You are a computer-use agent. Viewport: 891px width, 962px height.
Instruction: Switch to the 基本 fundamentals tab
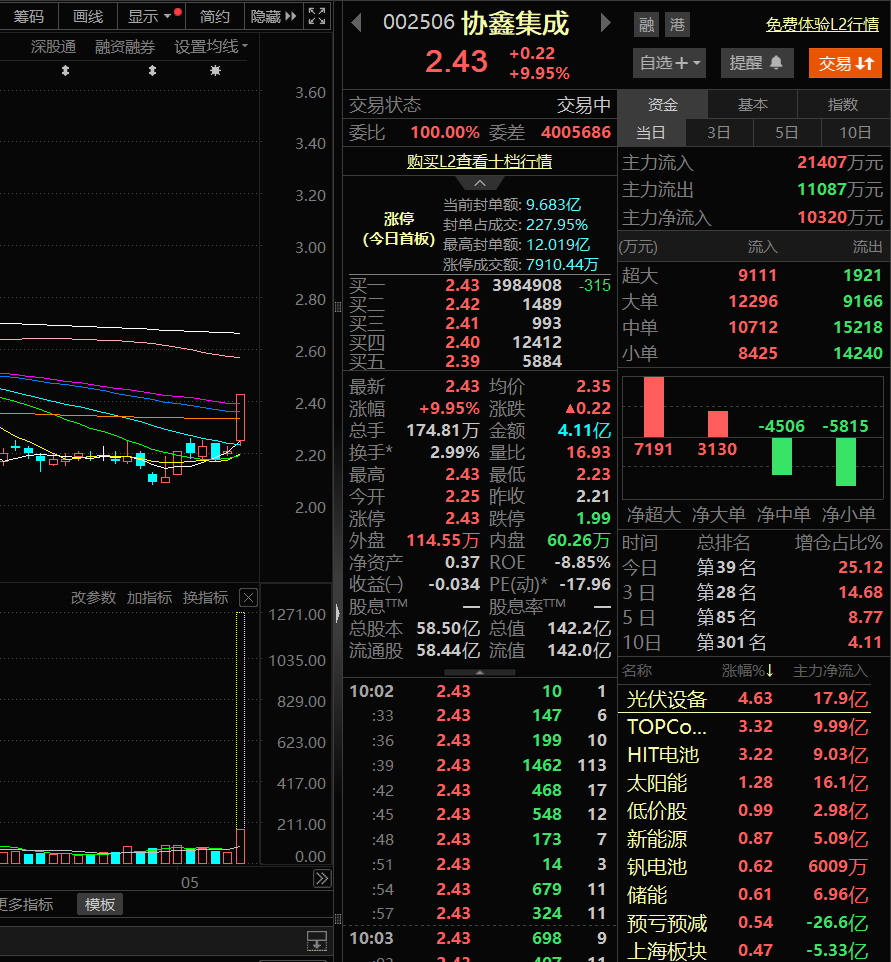coord(753,104)
